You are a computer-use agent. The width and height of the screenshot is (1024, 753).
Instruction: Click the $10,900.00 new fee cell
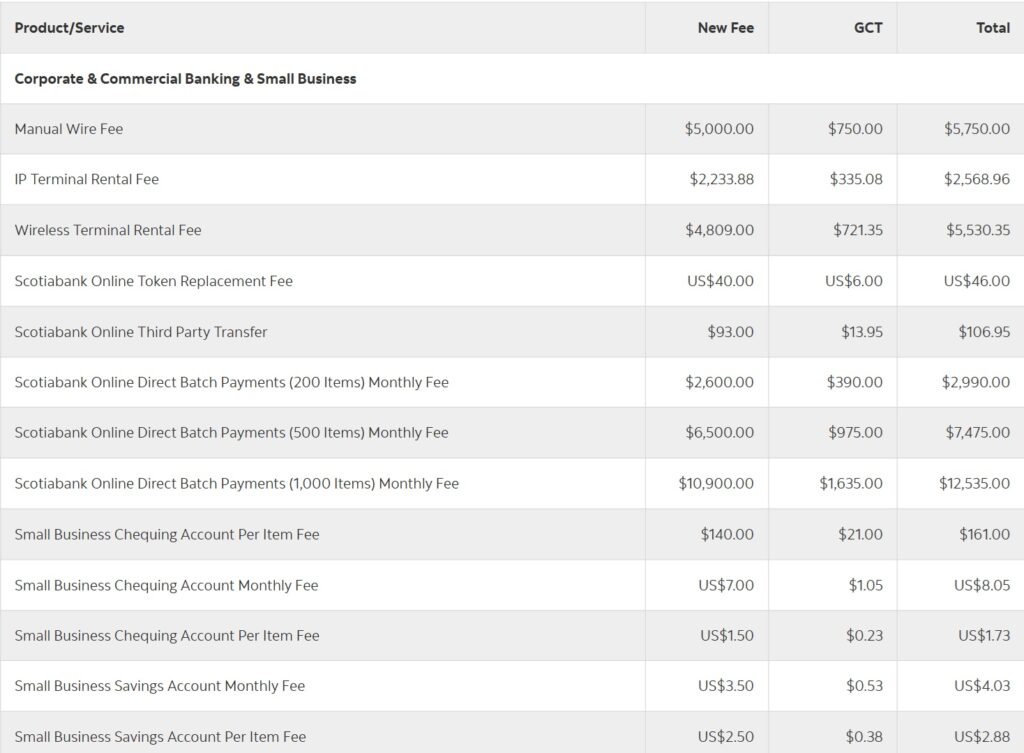[716, 483]
